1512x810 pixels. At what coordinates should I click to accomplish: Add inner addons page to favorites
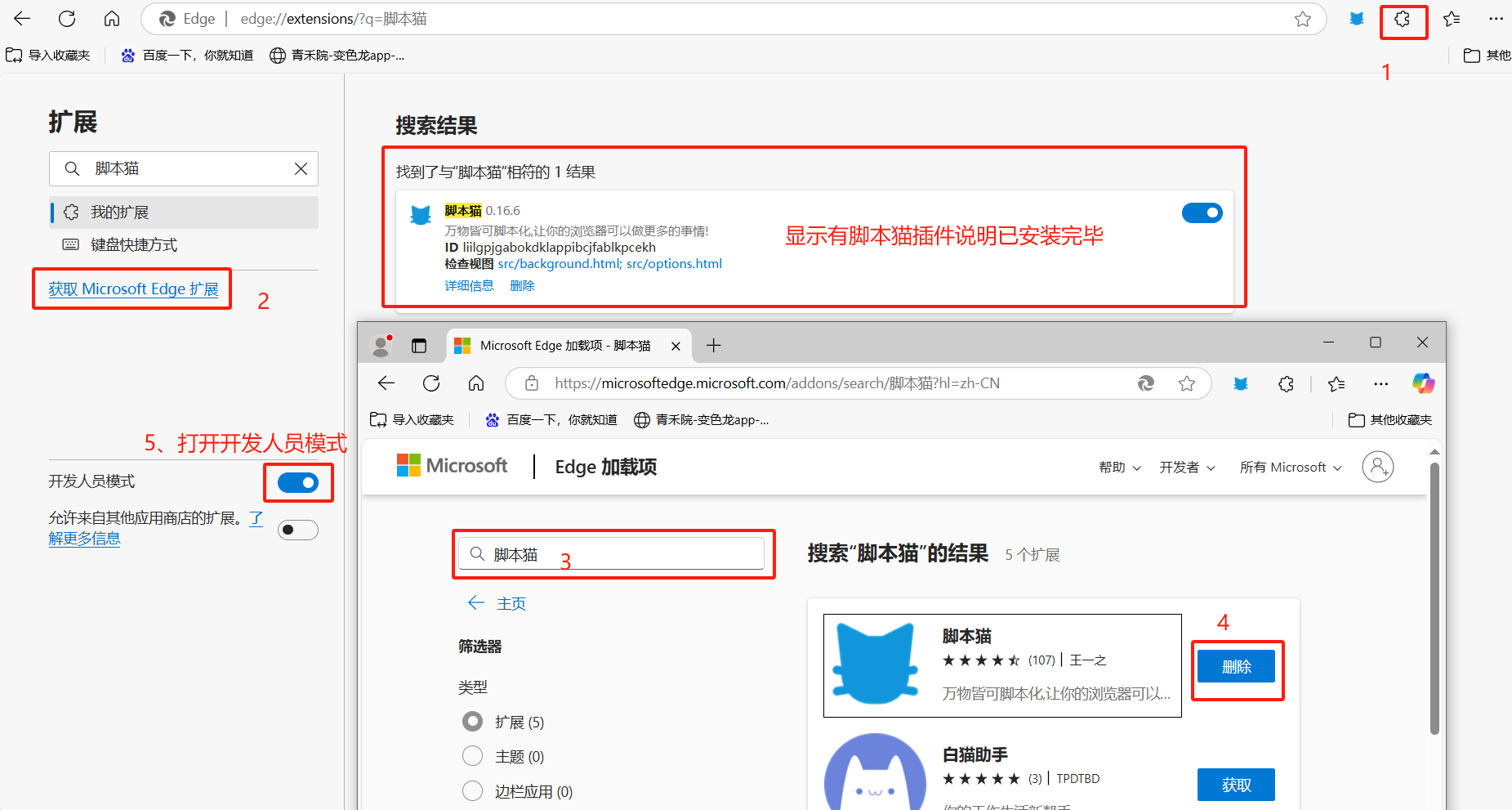click(1187, 383)
